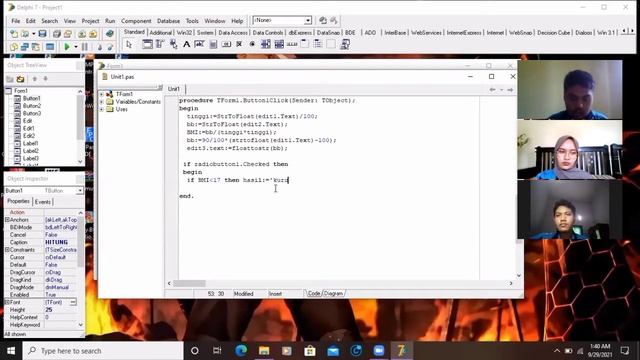Open the Component menu
This screenshot has height=360, width=640.
[x=136, y=21]
